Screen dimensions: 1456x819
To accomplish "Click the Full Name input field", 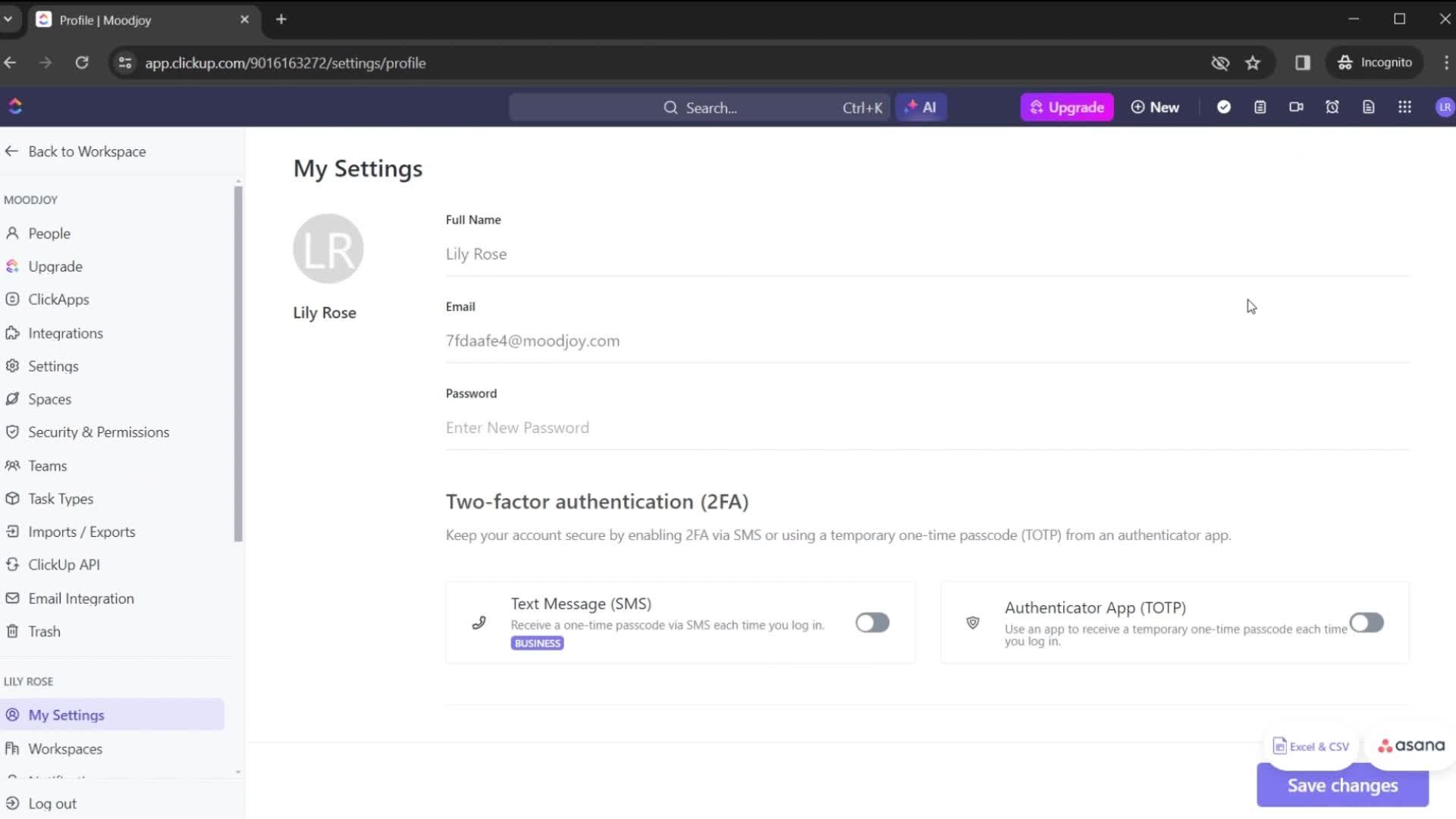I will 927,254.
